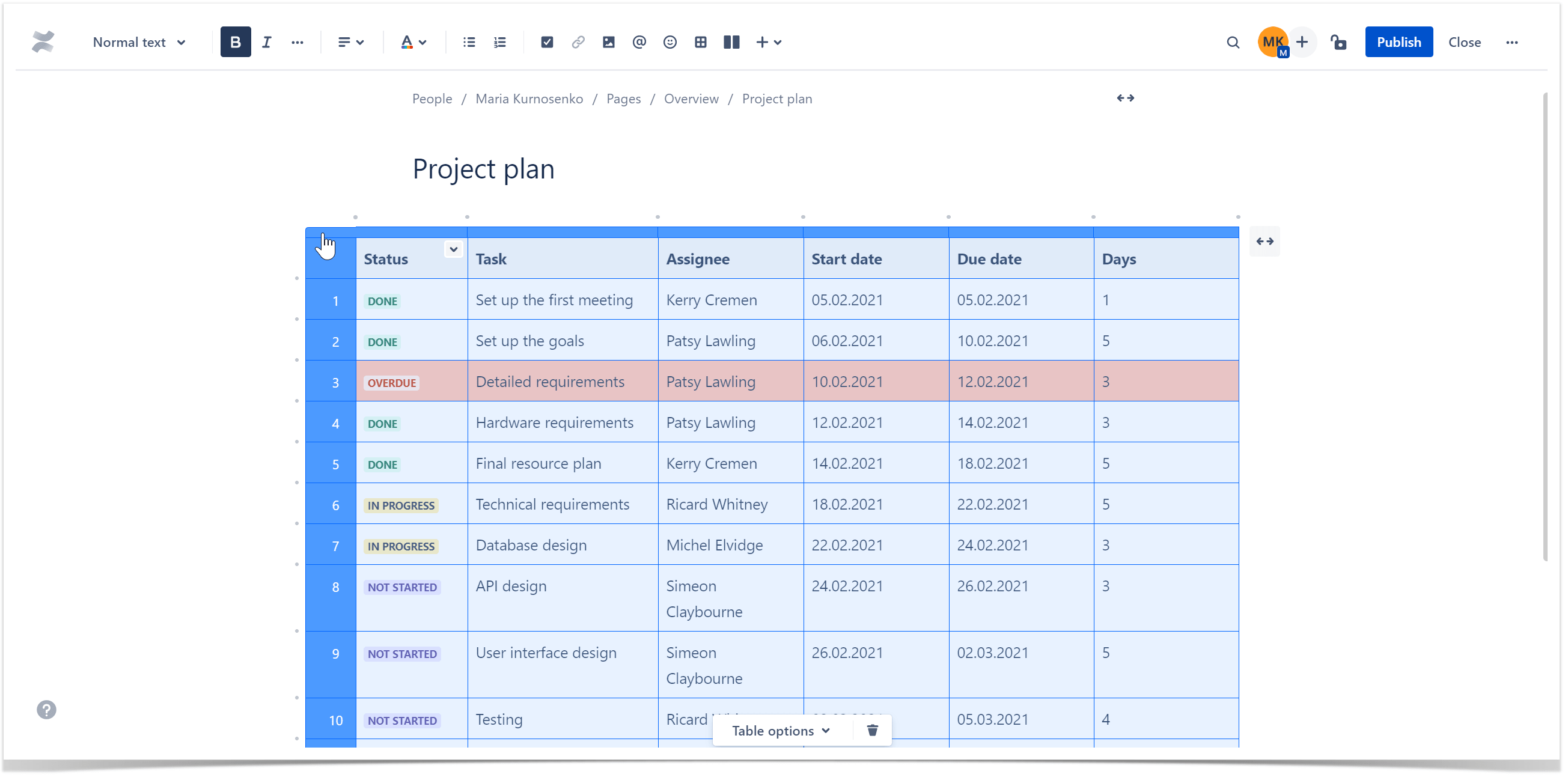Insert an image or file
Image resolution: width=1568 pixels, height=777 pixels.
tap(608, 42)
